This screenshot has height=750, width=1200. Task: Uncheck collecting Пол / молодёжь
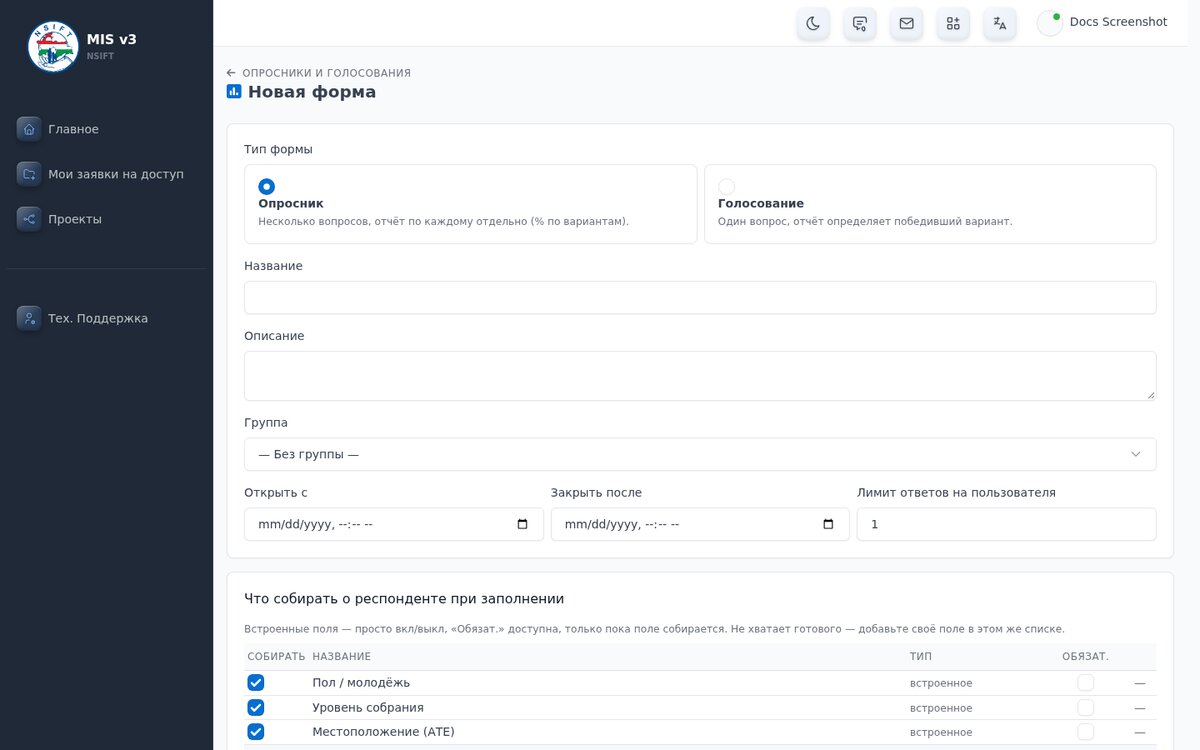tap(256, 682)
